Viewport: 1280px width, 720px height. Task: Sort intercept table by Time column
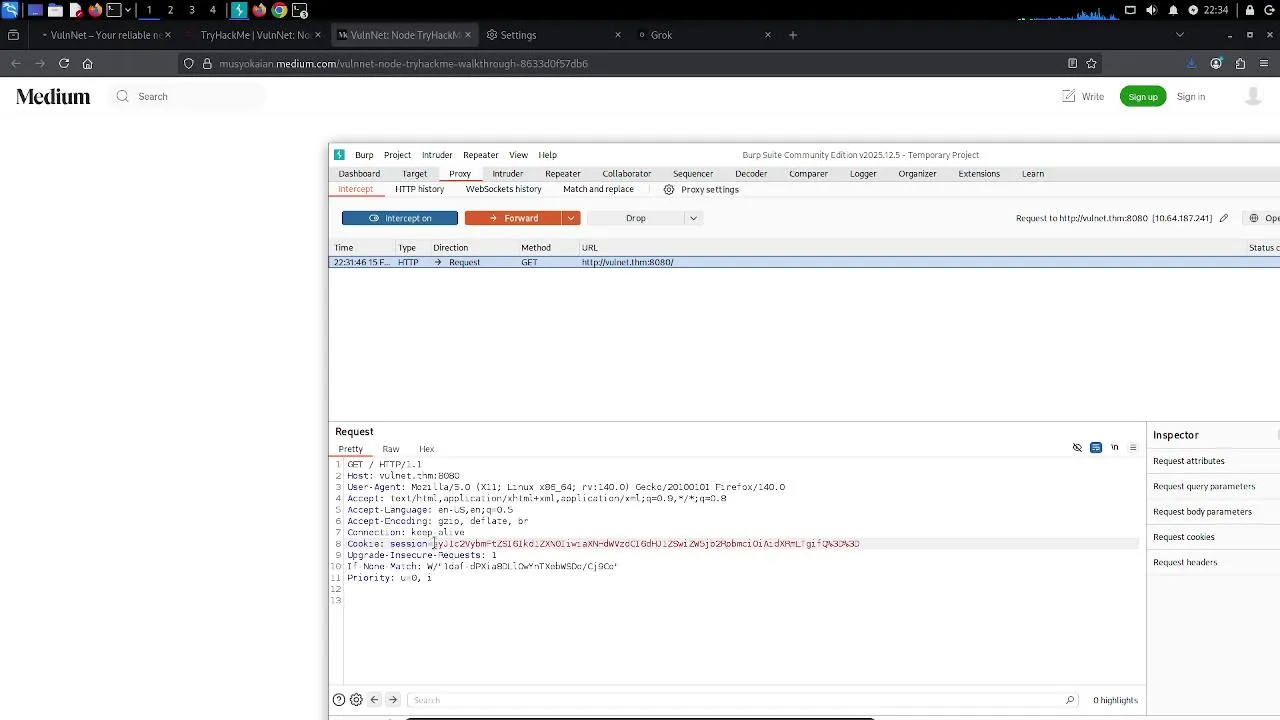pyautogui.click(x=344, y=247)
